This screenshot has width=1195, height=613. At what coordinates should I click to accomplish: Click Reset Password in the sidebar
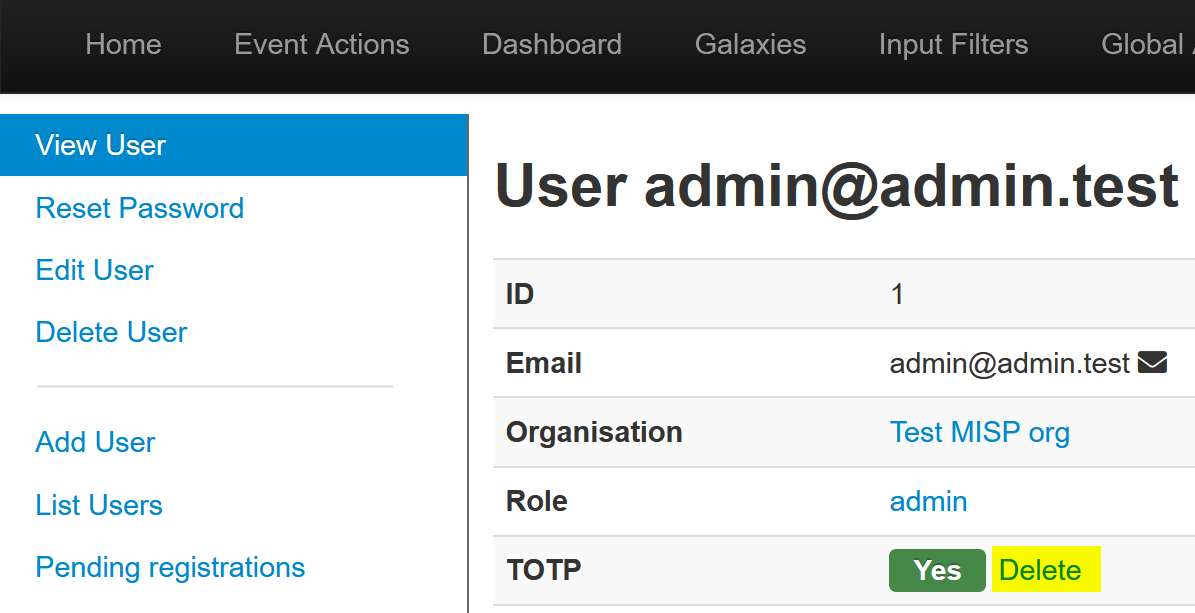(x=140, y=208)
